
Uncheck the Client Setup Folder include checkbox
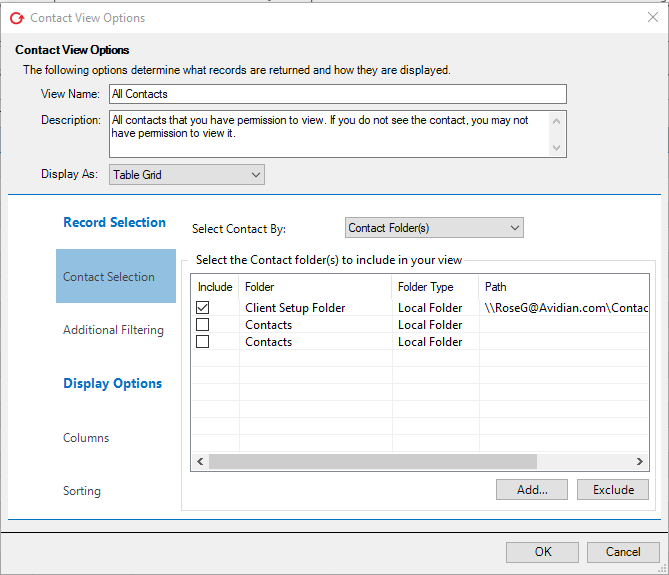pos(203,308)
